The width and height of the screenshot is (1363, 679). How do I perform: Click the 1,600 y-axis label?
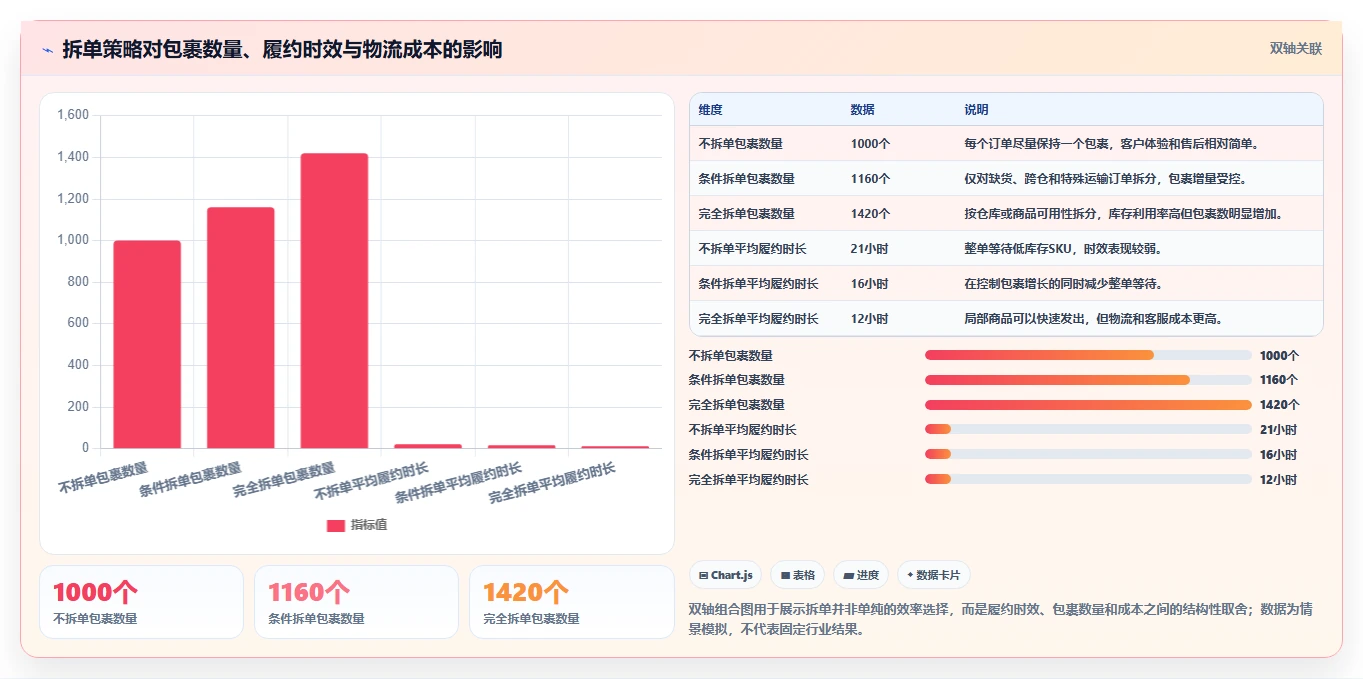click(73, 115)
